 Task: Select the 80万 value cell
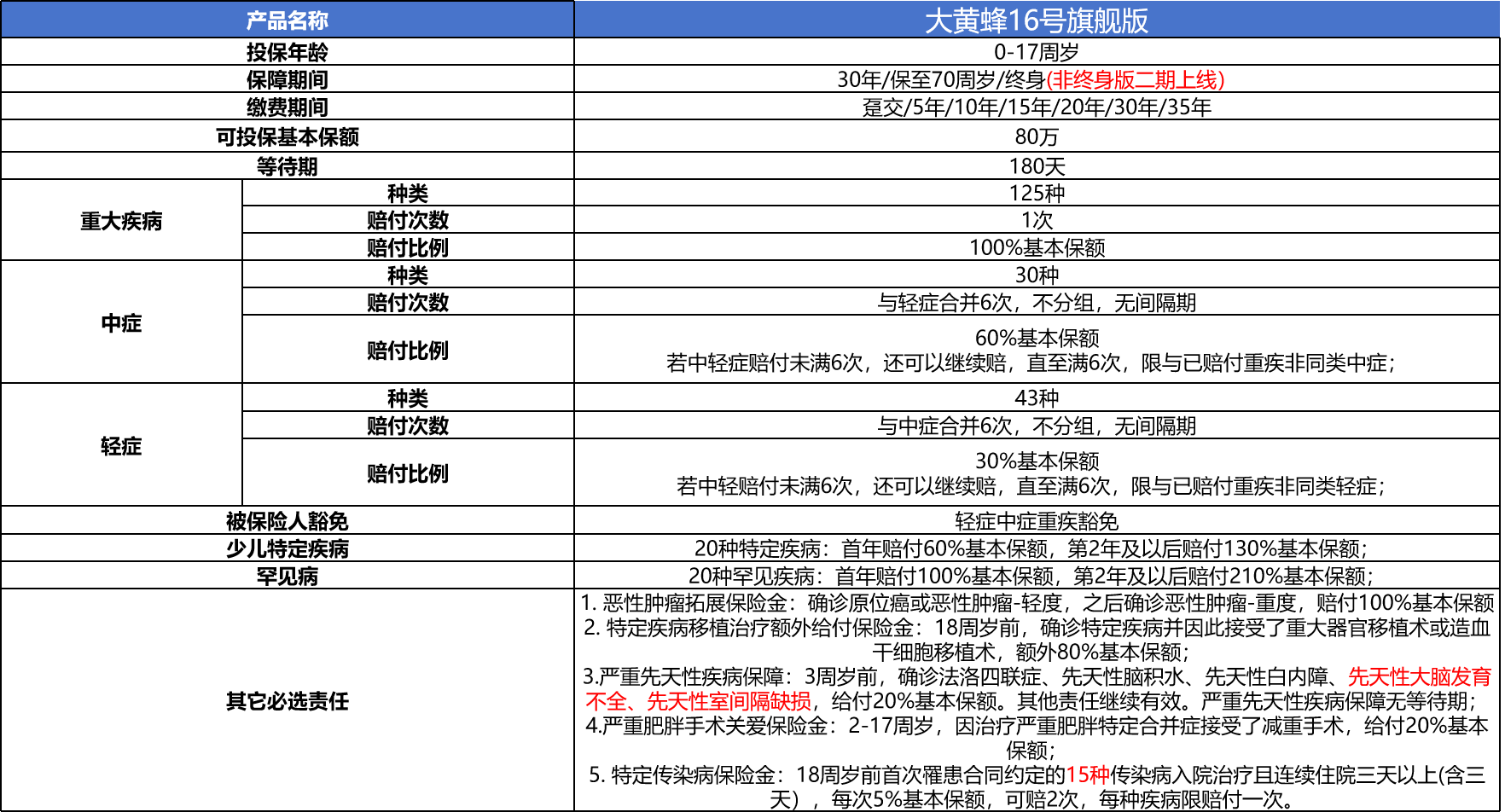point(1037,136)
